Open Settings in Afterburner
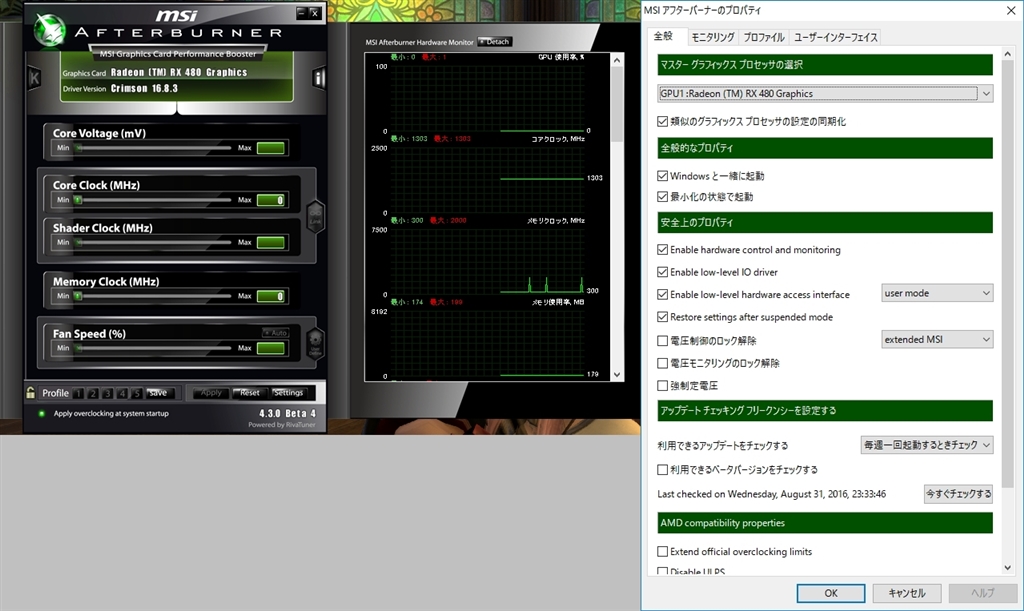Screen dimensions: 1024x611 pyautogui.click(x=288, y=393)
